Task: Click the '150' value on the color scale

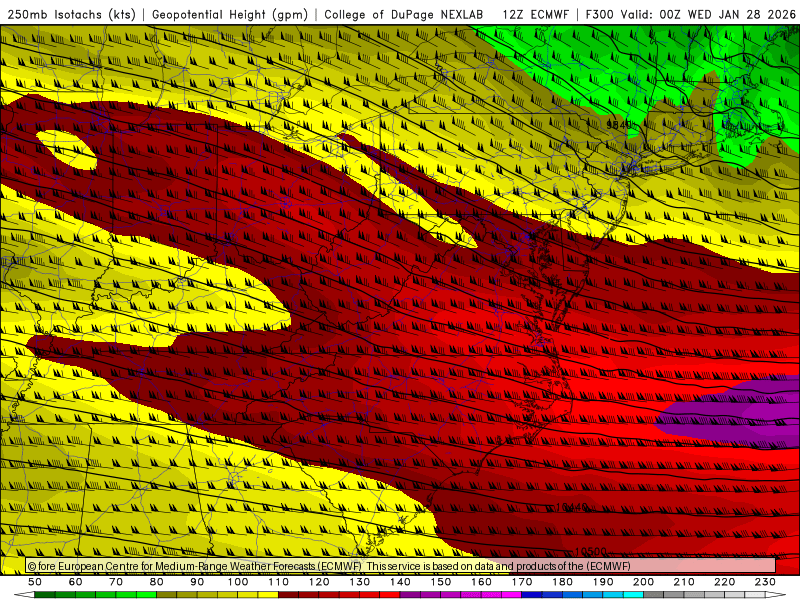Action: tap(441, 582)
